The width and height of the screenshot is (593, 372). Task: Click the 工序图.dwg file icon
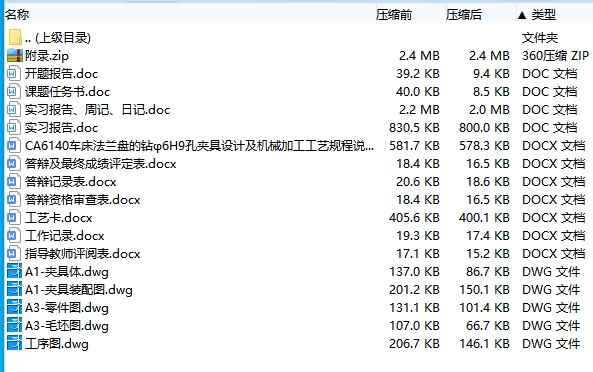click(14, 344)
